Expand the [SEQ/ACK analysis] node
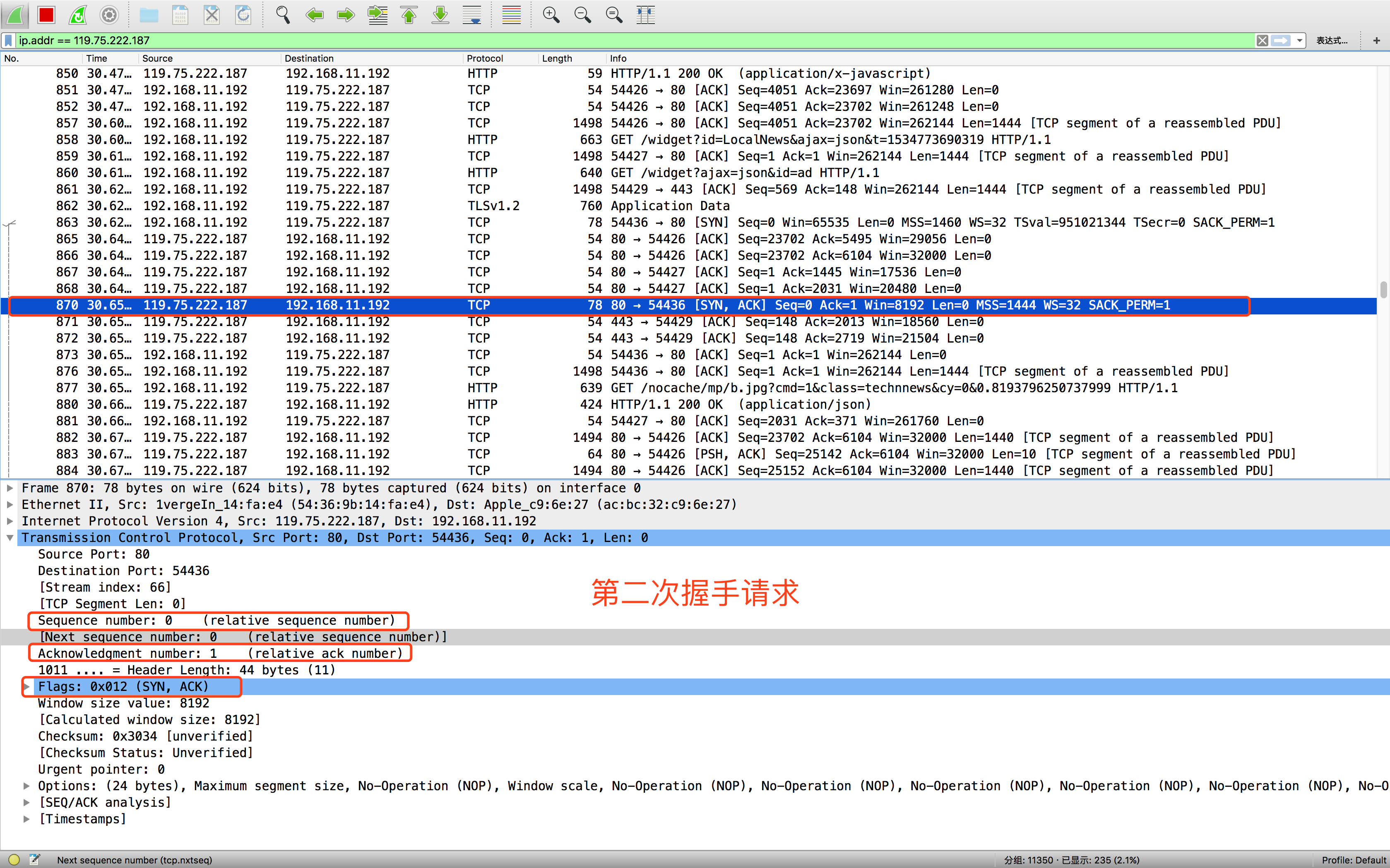Image resolution: width=1390 pixels, height=868 pixels. tap(26, 803)
